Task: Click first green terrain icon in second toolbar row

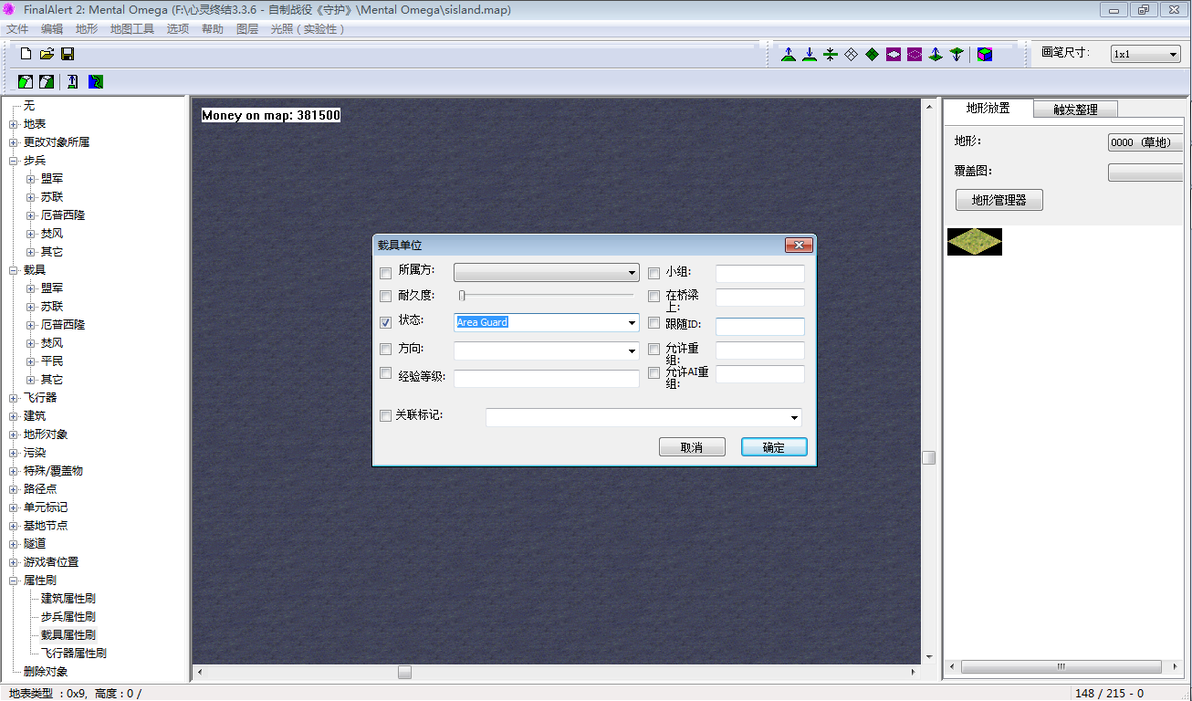Action: coord(26,81)
